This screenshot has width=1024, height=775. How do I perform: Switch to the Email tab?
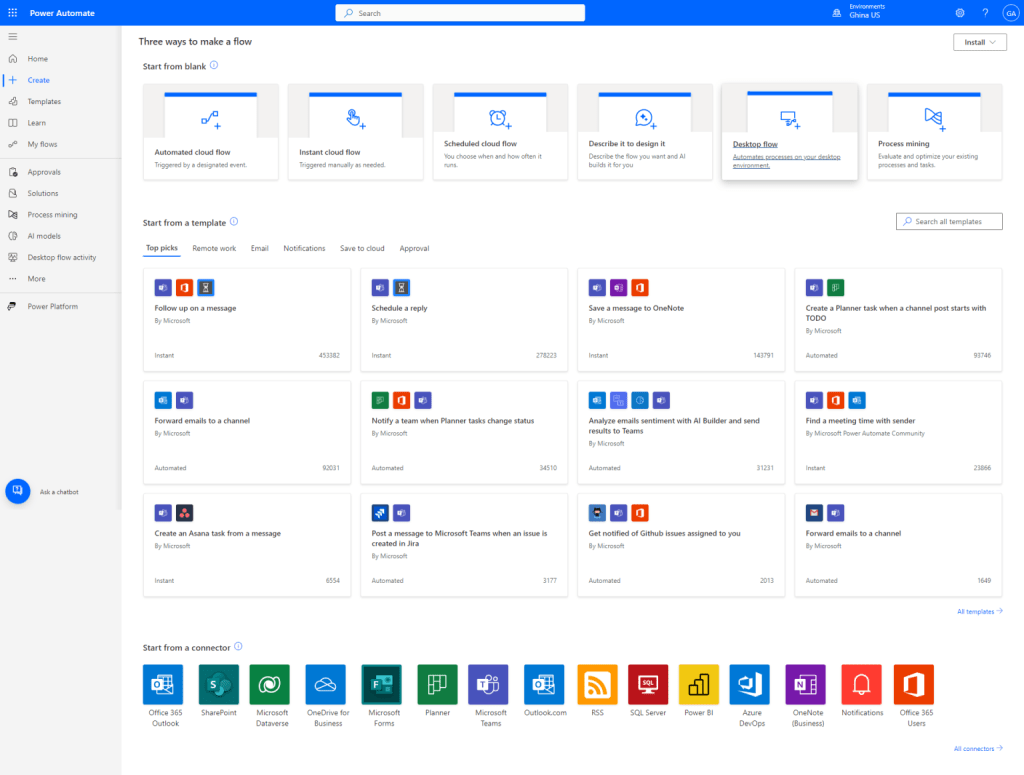[x=260, y=249]
